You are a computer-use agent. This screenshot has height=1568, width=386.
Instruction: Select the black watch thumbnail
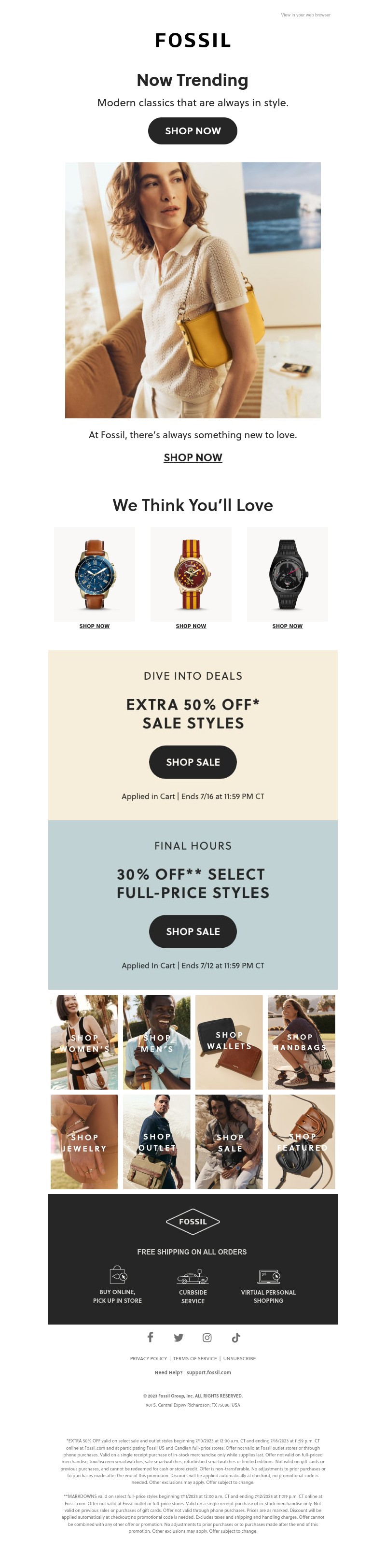[x=288, y=574]
